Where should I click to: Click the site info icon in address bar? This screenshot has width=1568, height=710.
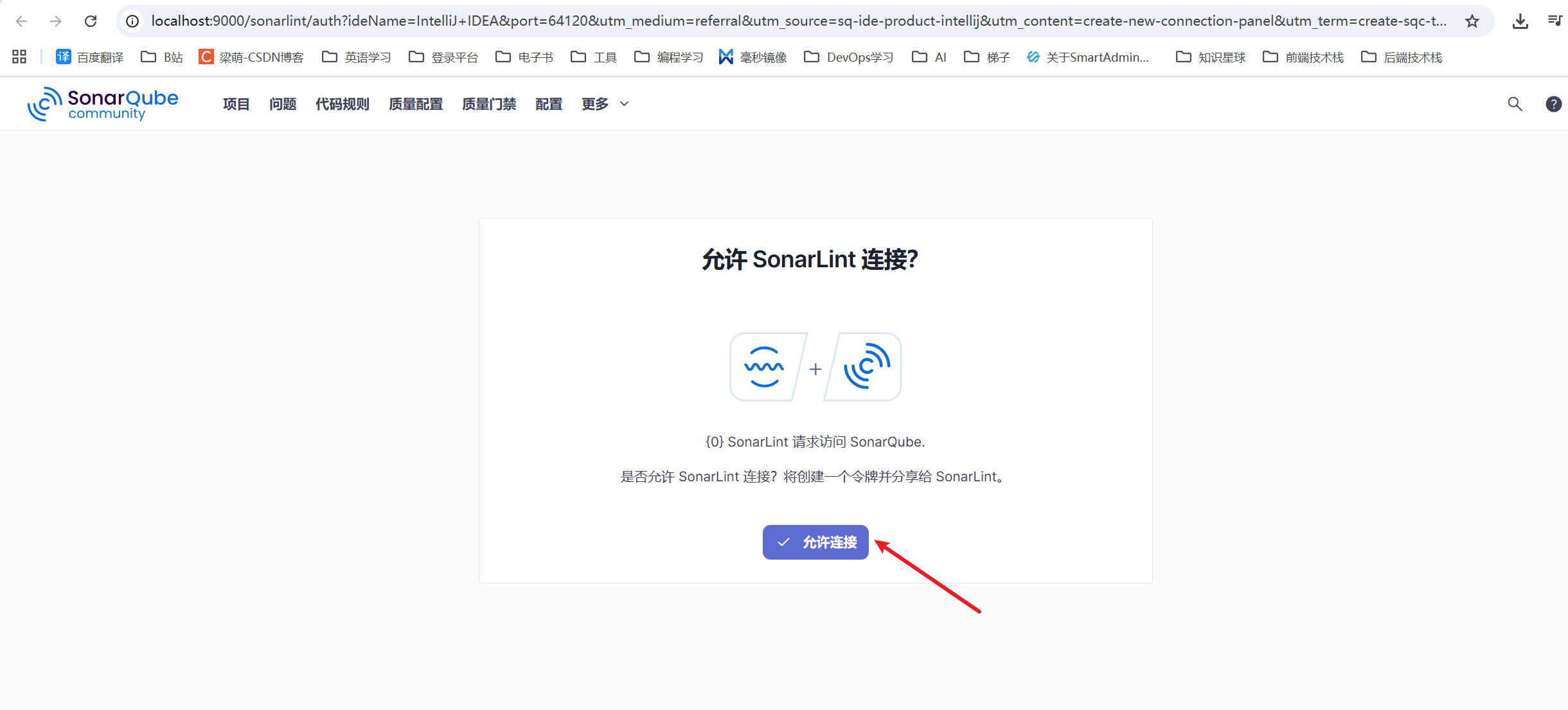click(132, 21)
